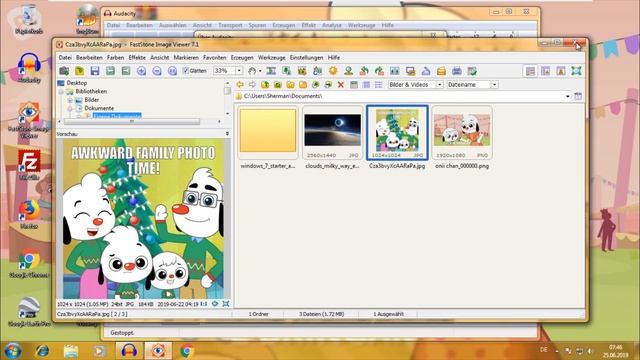This screenshot has height=360, width=640.
Task: Select the hand cursor tool icon
Action: pos(252,71)
